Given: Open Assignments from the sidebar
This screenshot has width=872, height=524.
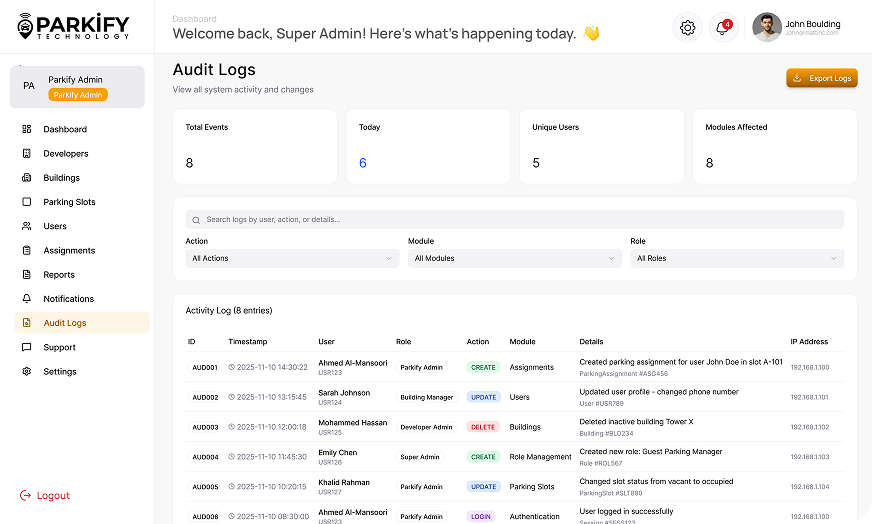Looking at the screenshot, I should tap(69, 250).
